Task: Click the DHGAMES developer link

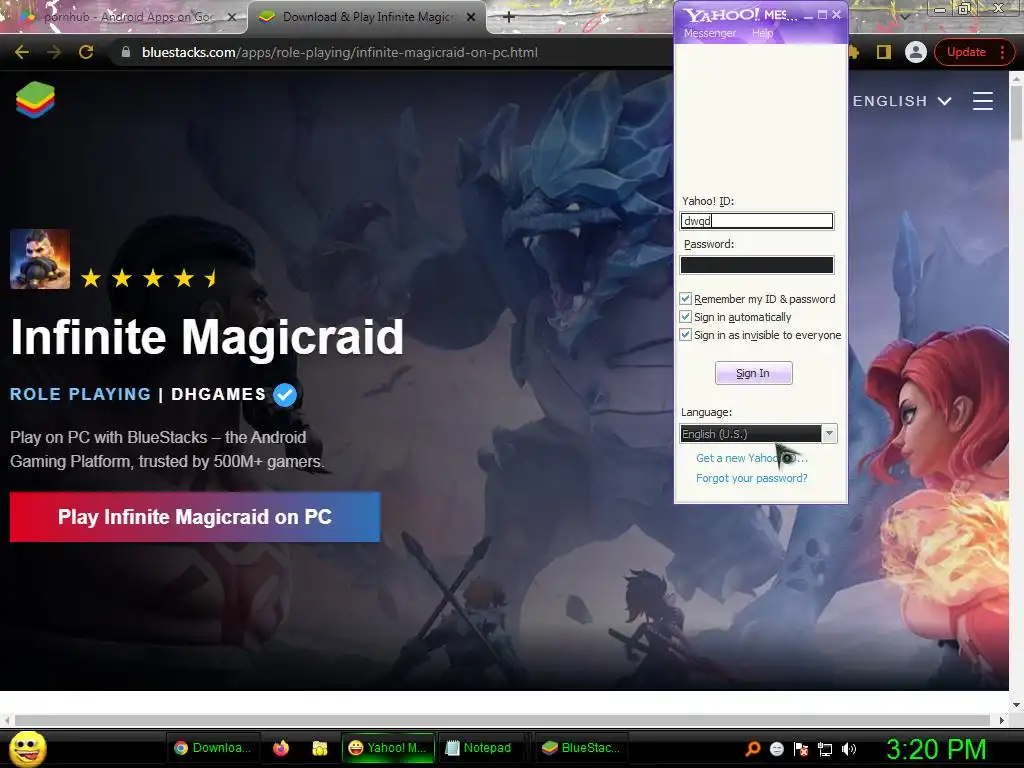Action: (218, 394)
